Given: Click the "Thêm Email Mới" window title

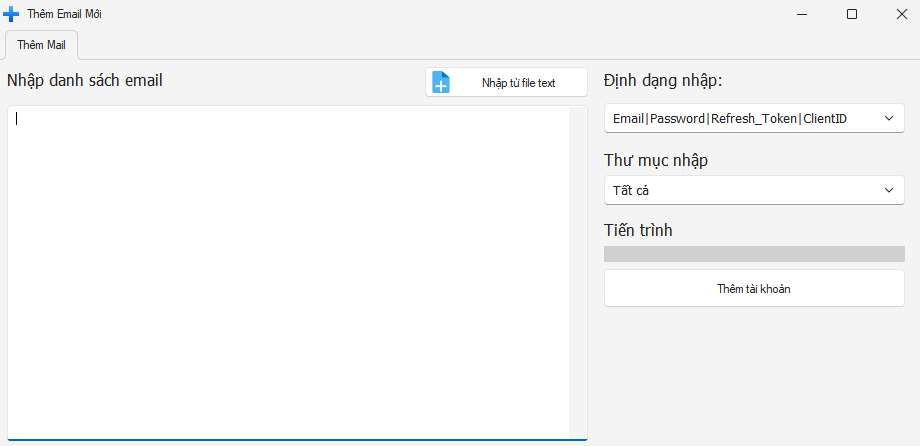Looking at the screenshot, I should click(x=65, y=14).
